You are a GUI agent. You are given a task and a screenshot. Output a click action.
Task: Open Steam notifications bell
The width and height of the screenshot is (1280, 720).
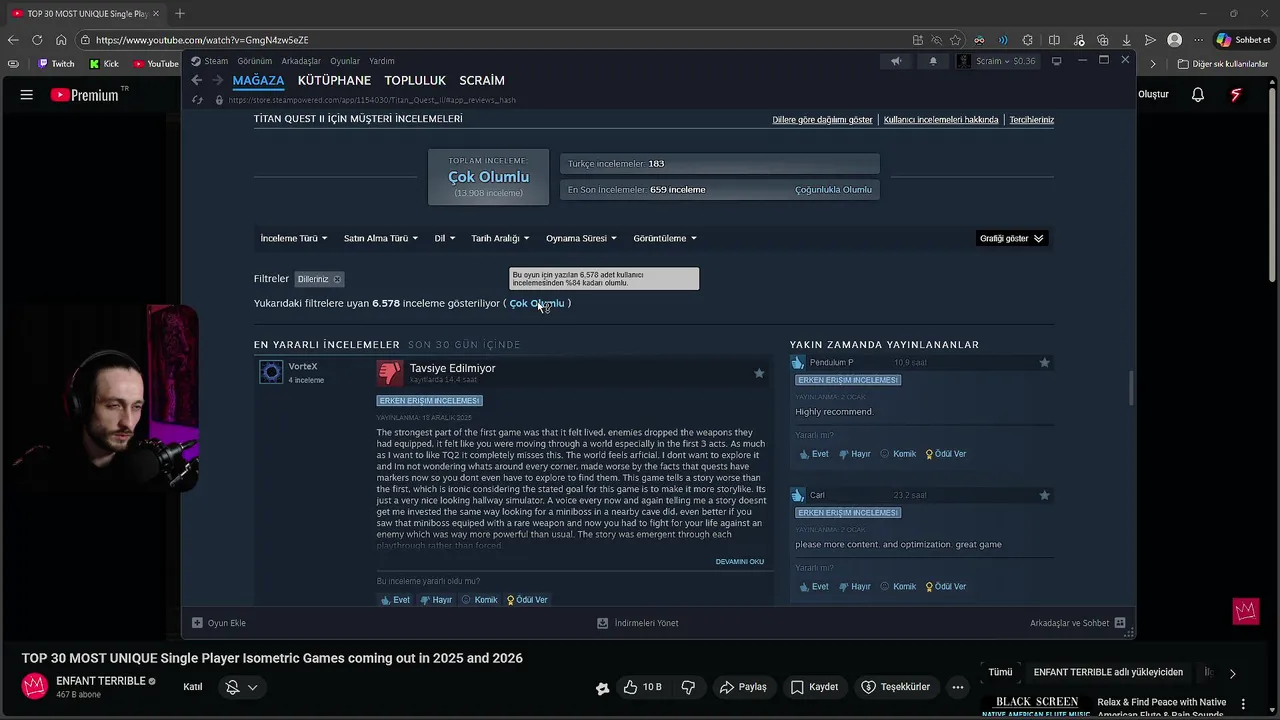[x=933, y=61]
